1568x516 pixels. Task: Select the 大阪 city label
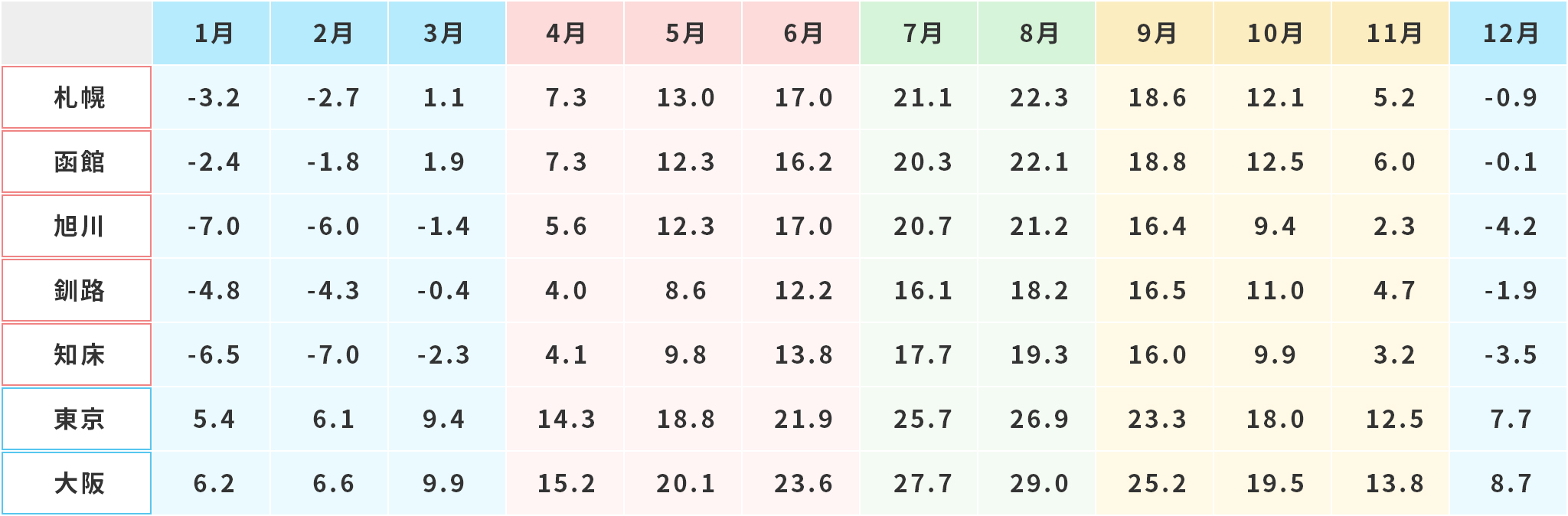[x=77, y=483]
